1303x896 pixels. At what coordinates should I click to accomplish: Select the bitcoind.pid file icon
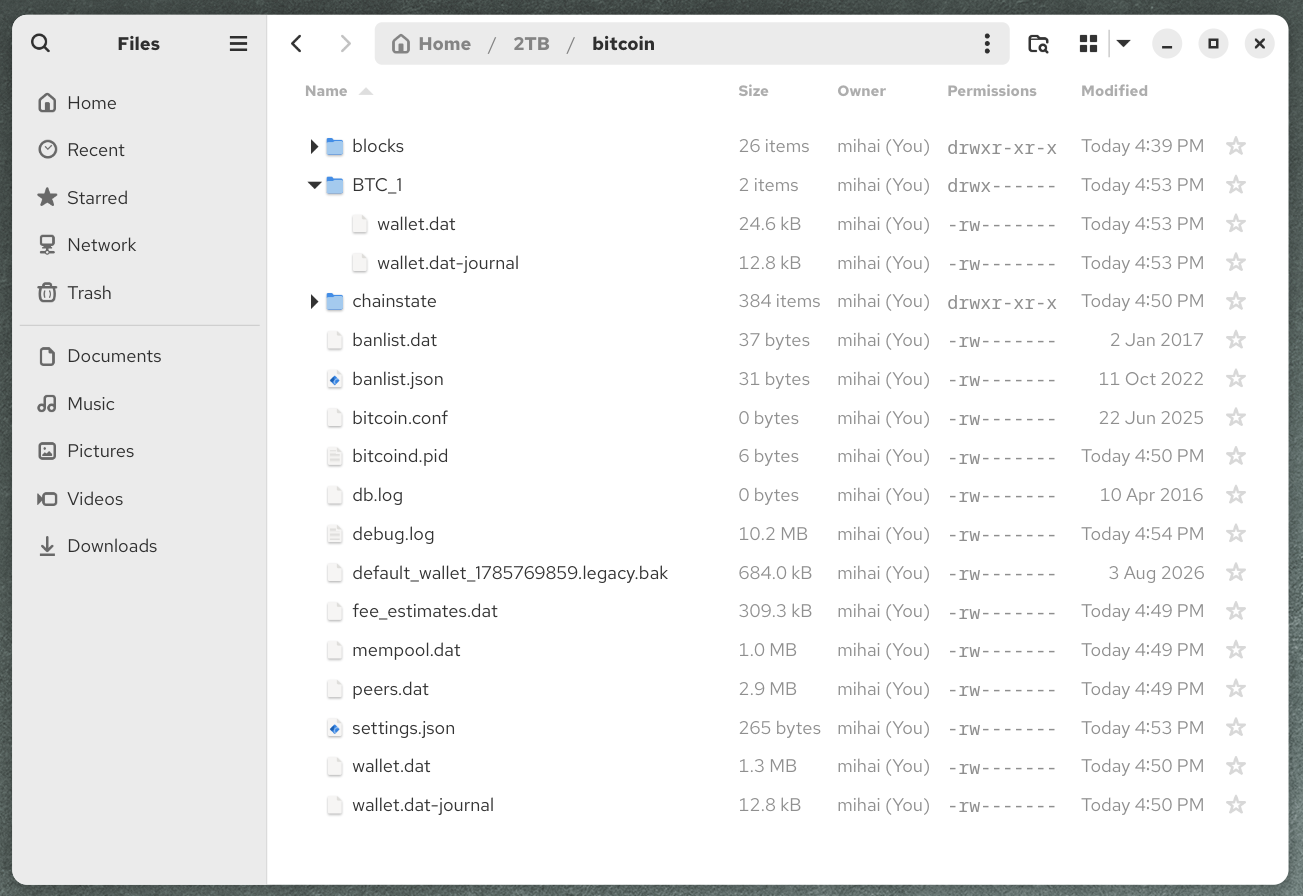pyautogui.click(x=335, y=456)
